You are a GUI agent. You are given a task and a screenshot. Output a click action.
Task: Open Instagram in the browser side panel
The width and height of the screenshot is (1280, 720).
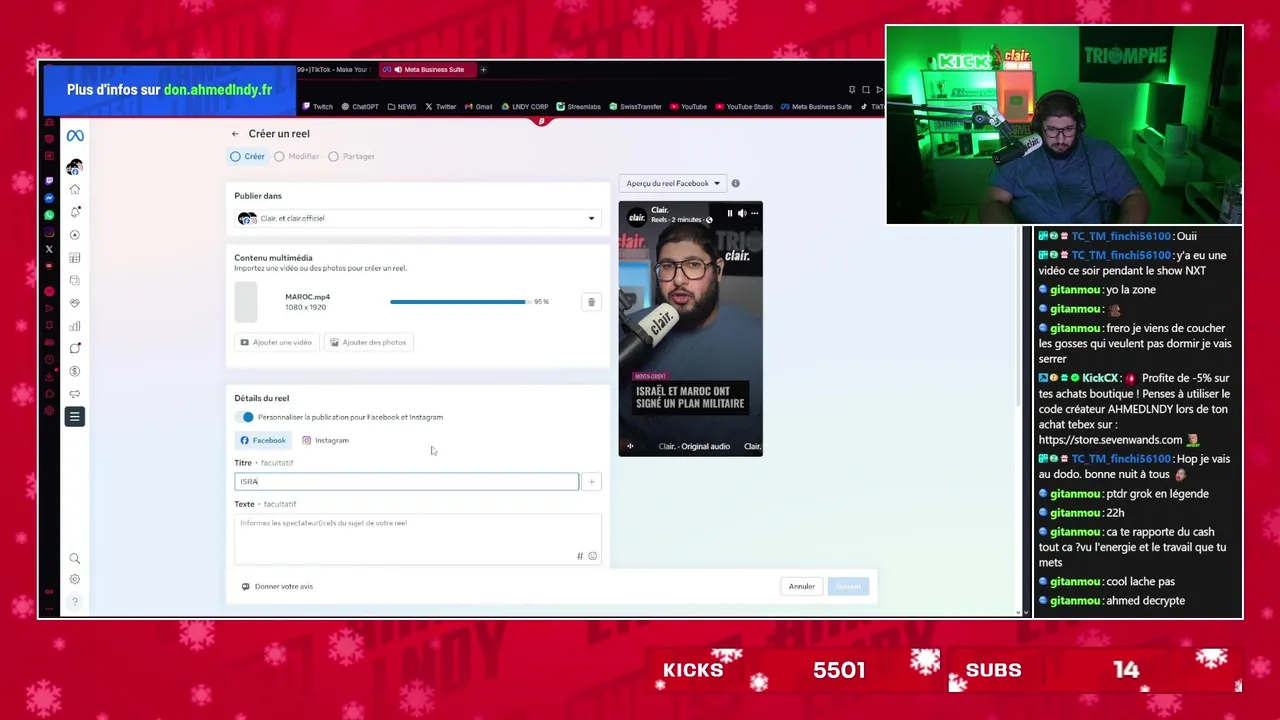tap(49, 232)
